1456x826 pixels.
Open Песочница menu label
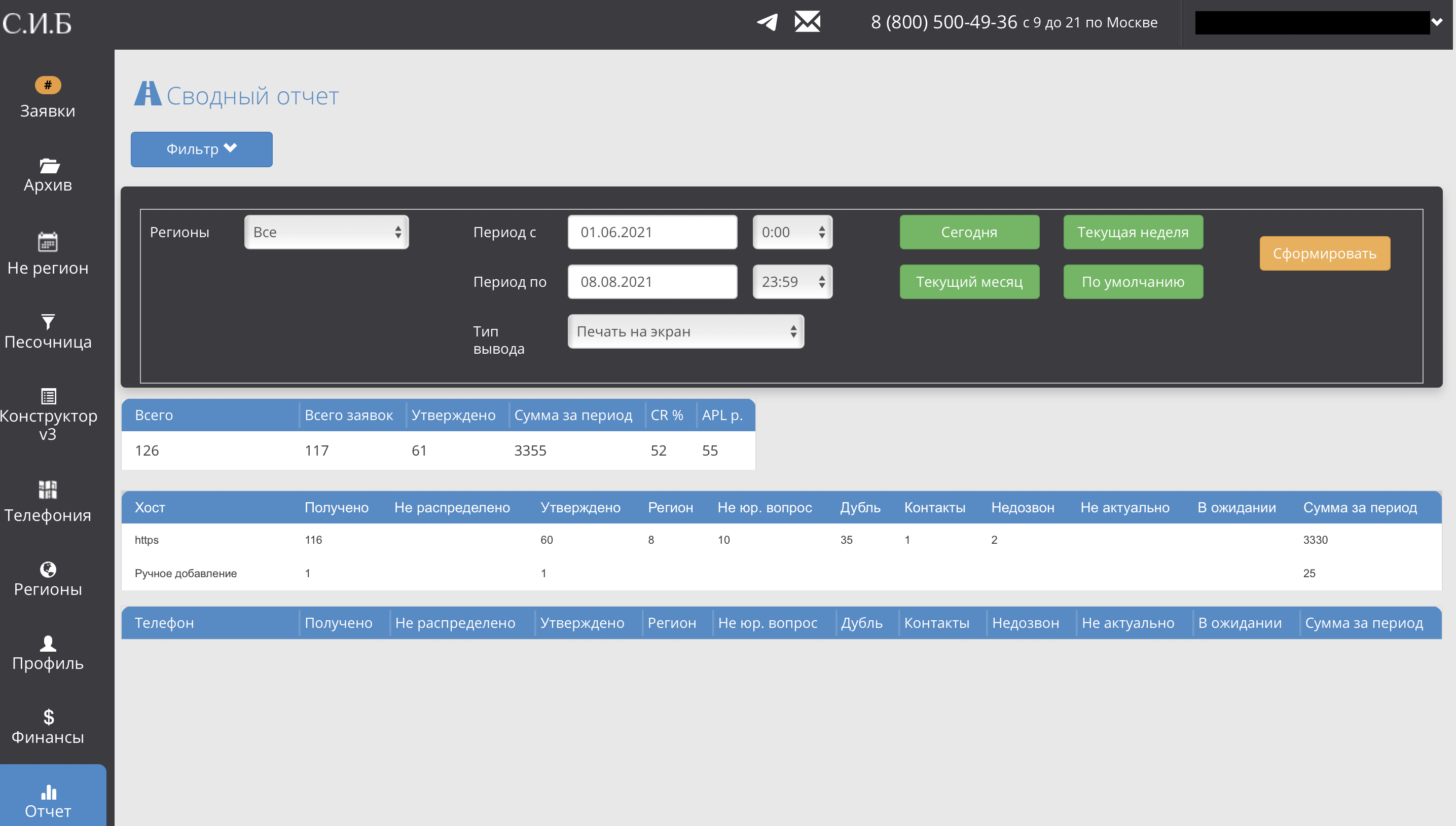tap(48, 342)
